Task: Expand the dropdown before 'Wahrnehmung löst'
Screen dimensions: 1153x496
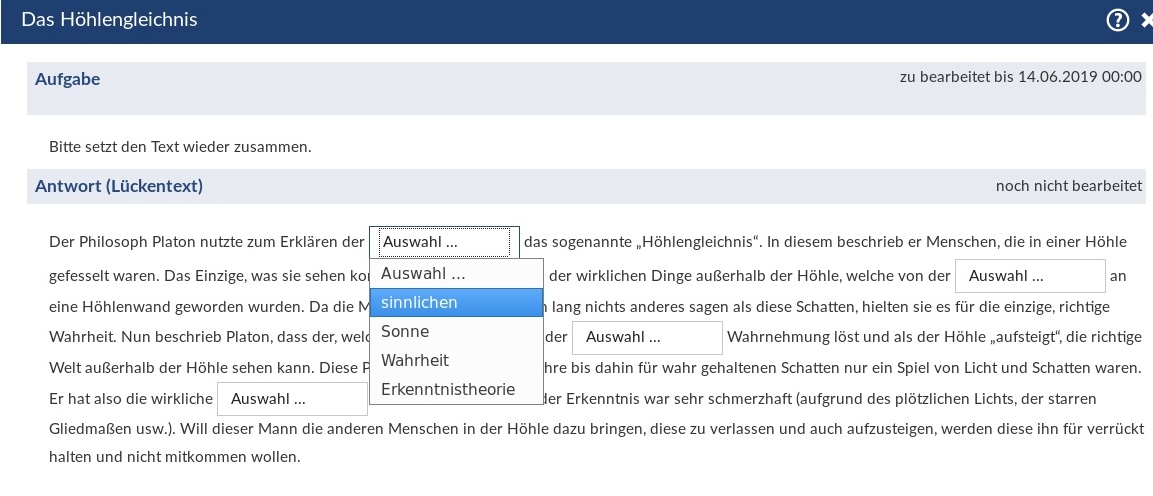Action: click(646, 337)
